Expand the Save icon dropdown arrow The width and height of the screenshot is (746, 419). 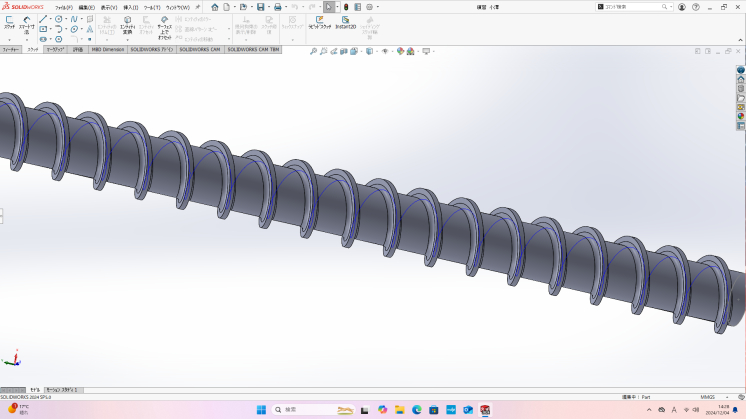point(269,7)
